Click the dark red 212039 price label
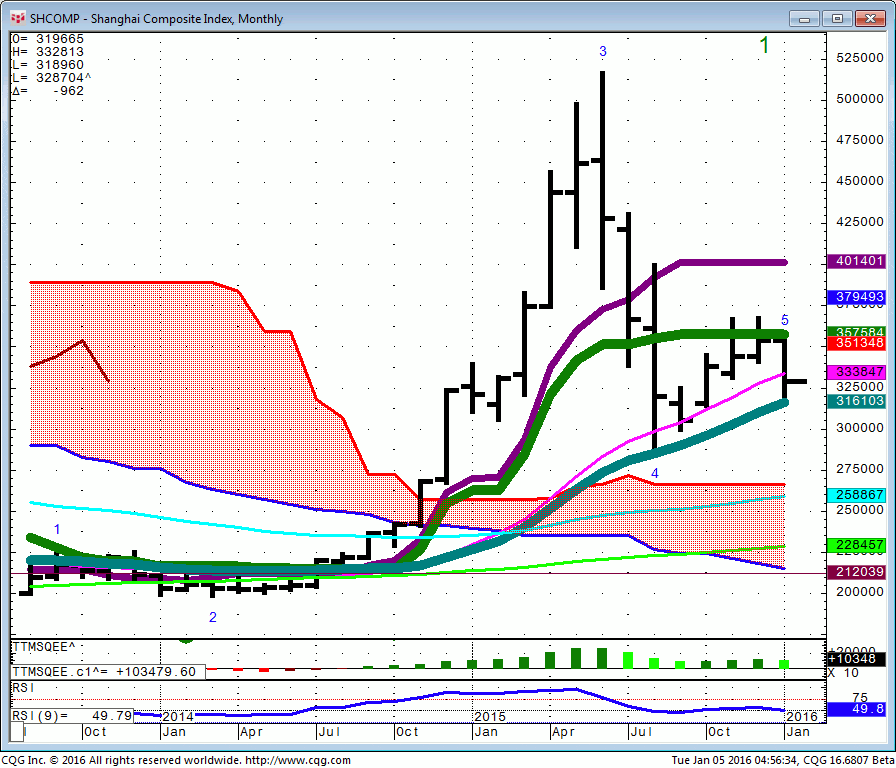The height and width of the screenshot is (768, 896). (858, 572)
